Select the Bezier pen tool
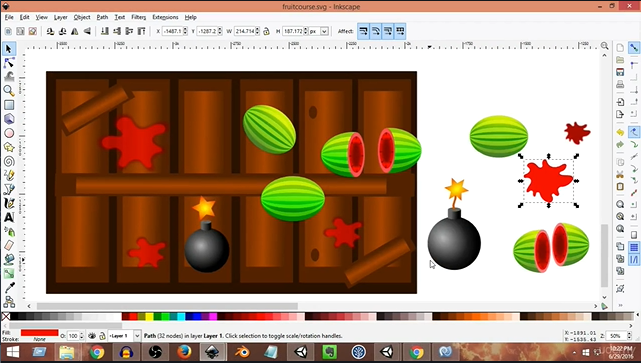Viewport: 641px width, 363px height. pos(9,189)
